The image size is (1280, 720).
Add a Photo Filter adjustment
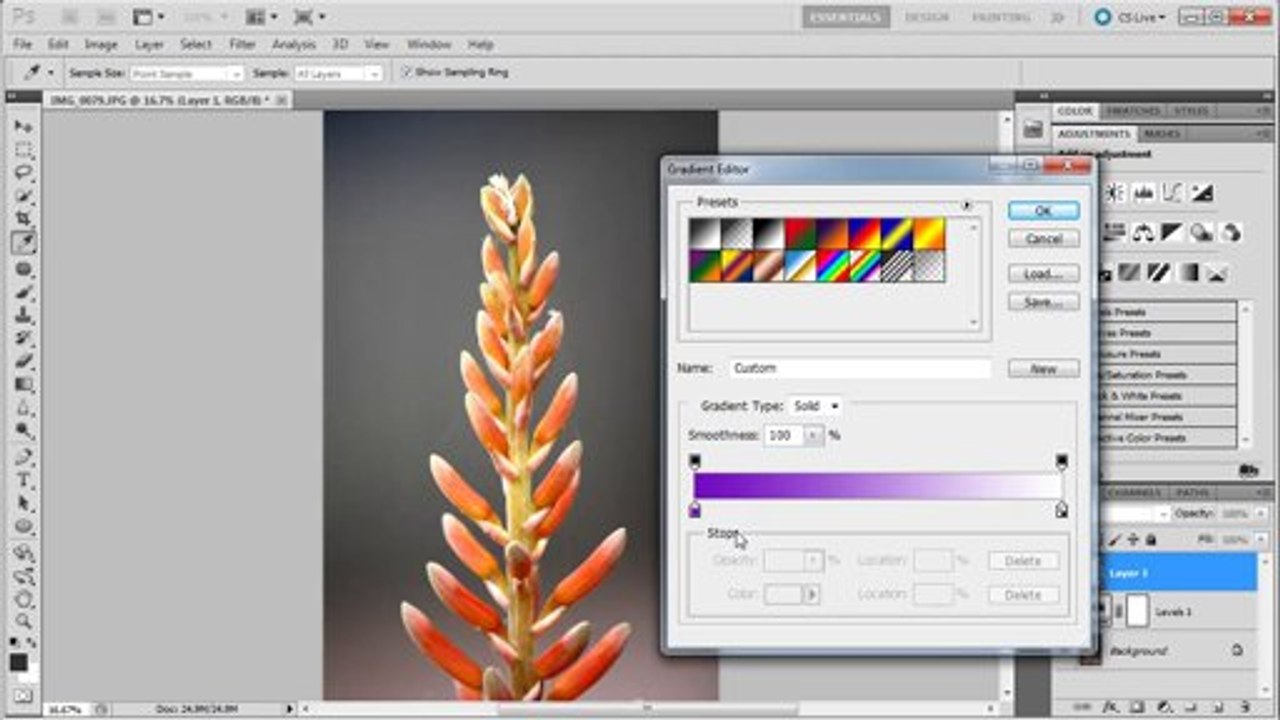1202,232
